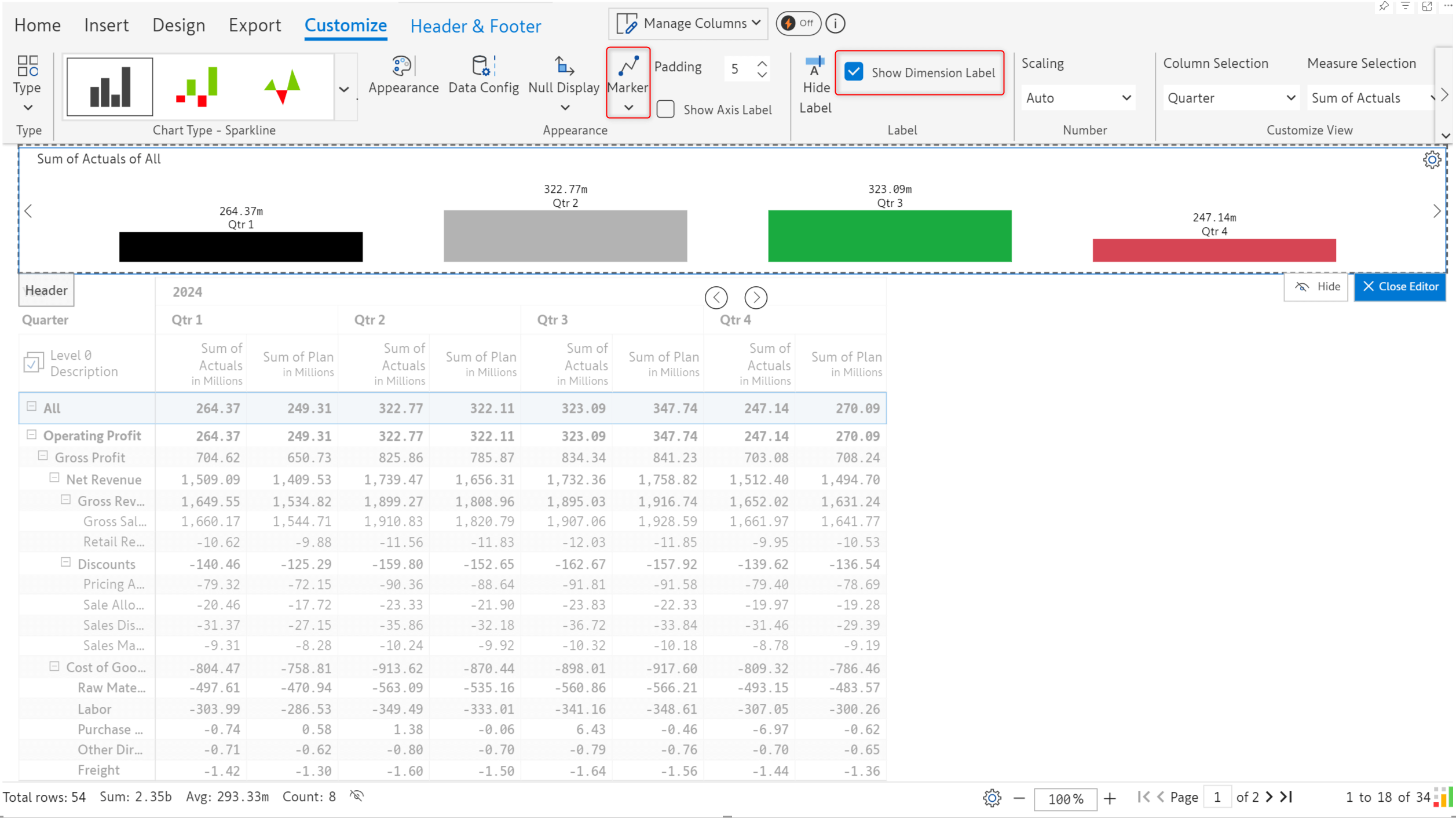Expand the chart type gallery arrow

[x=344, y=89]
